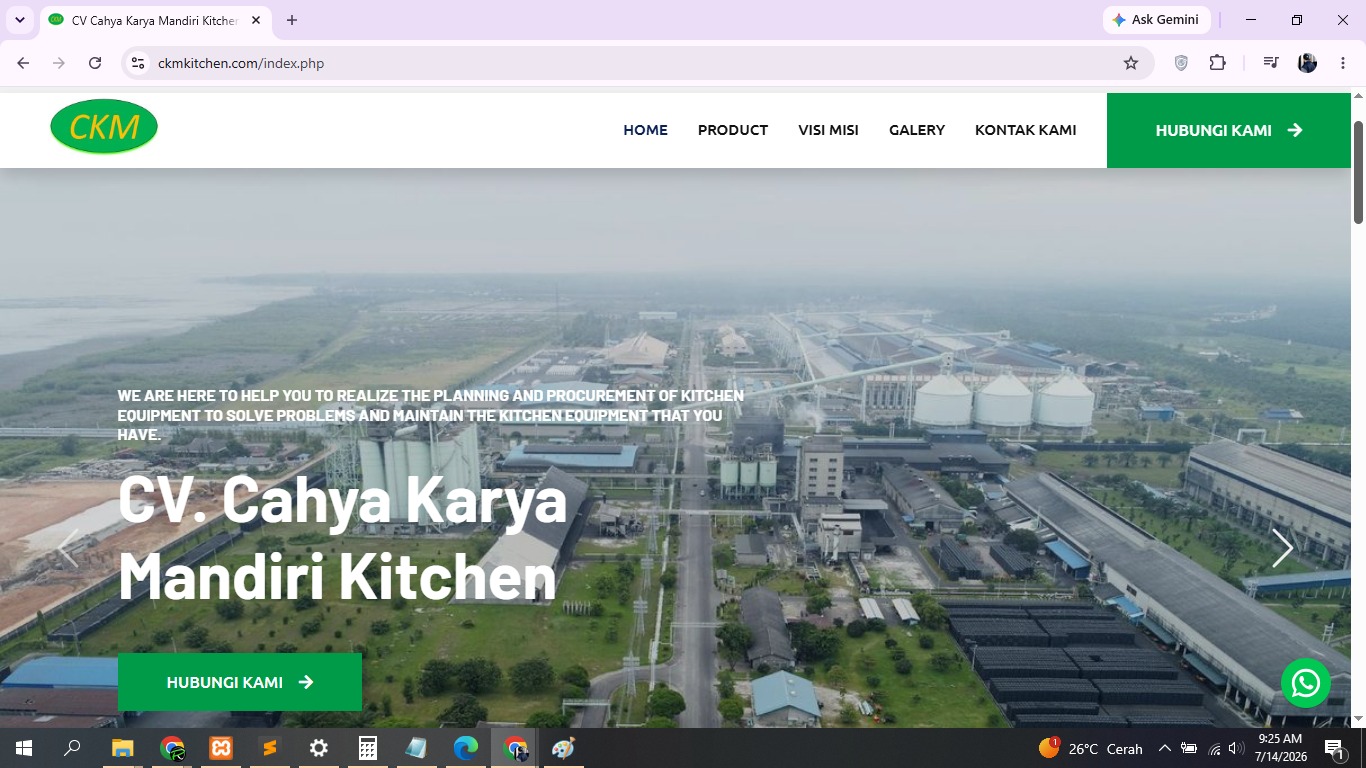This screenshot has width=1366, height=768.
Task: Open the 26°C Cerah weather widget
Action: point(1091,748)
